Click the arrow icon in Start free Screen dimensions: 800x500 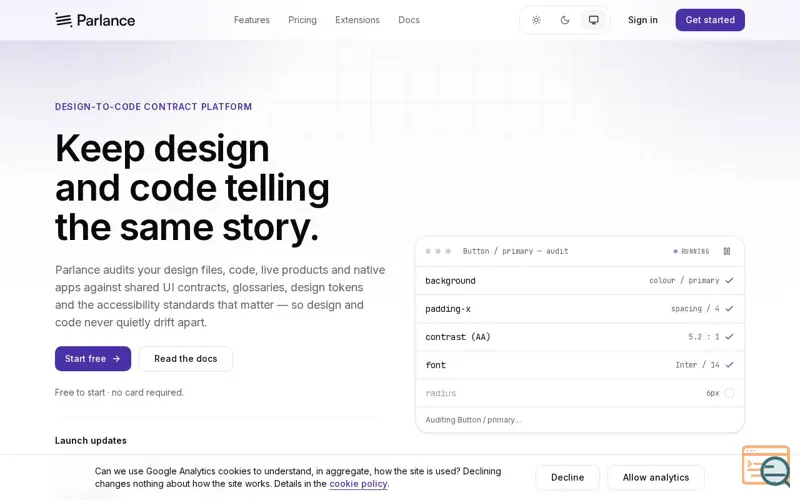pyautogui.click(x=116, y=359)
